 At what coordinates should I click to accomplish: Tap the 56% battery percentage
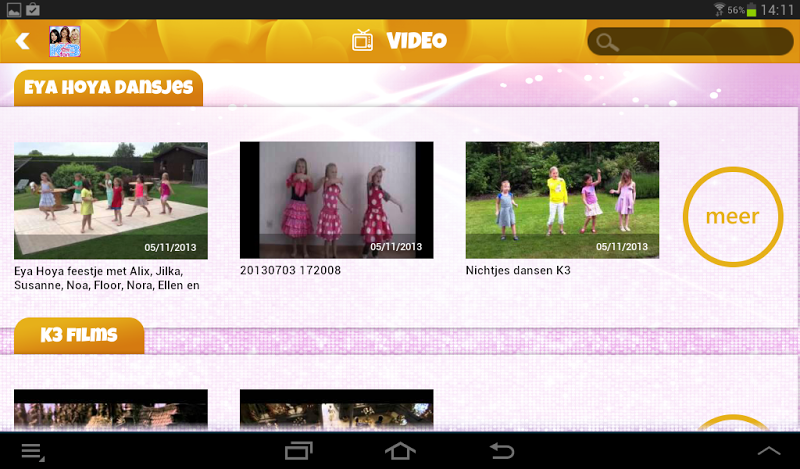(x=736, y=10)
